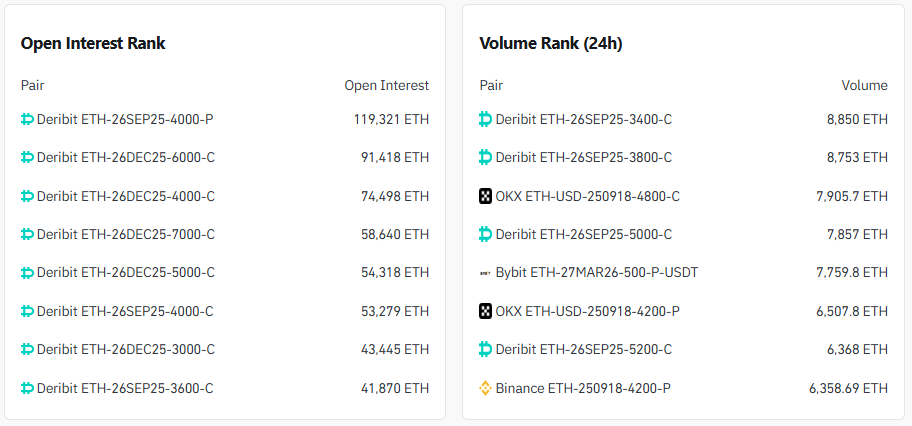Click Pair column header in Volume Rank
Screen dimensions: 912x426
coord(491,86)
